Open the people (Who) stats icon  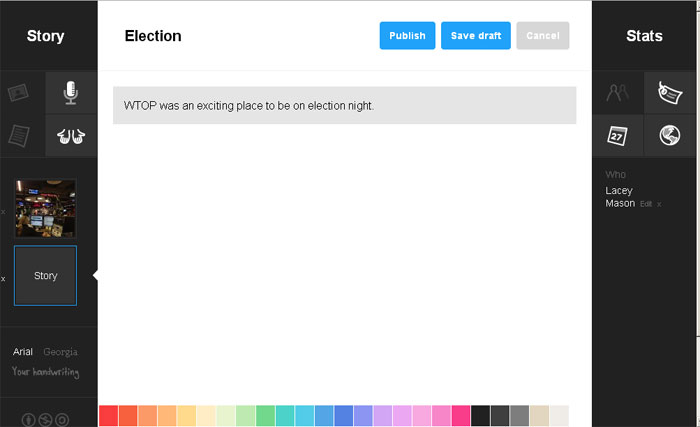(618, 93)
